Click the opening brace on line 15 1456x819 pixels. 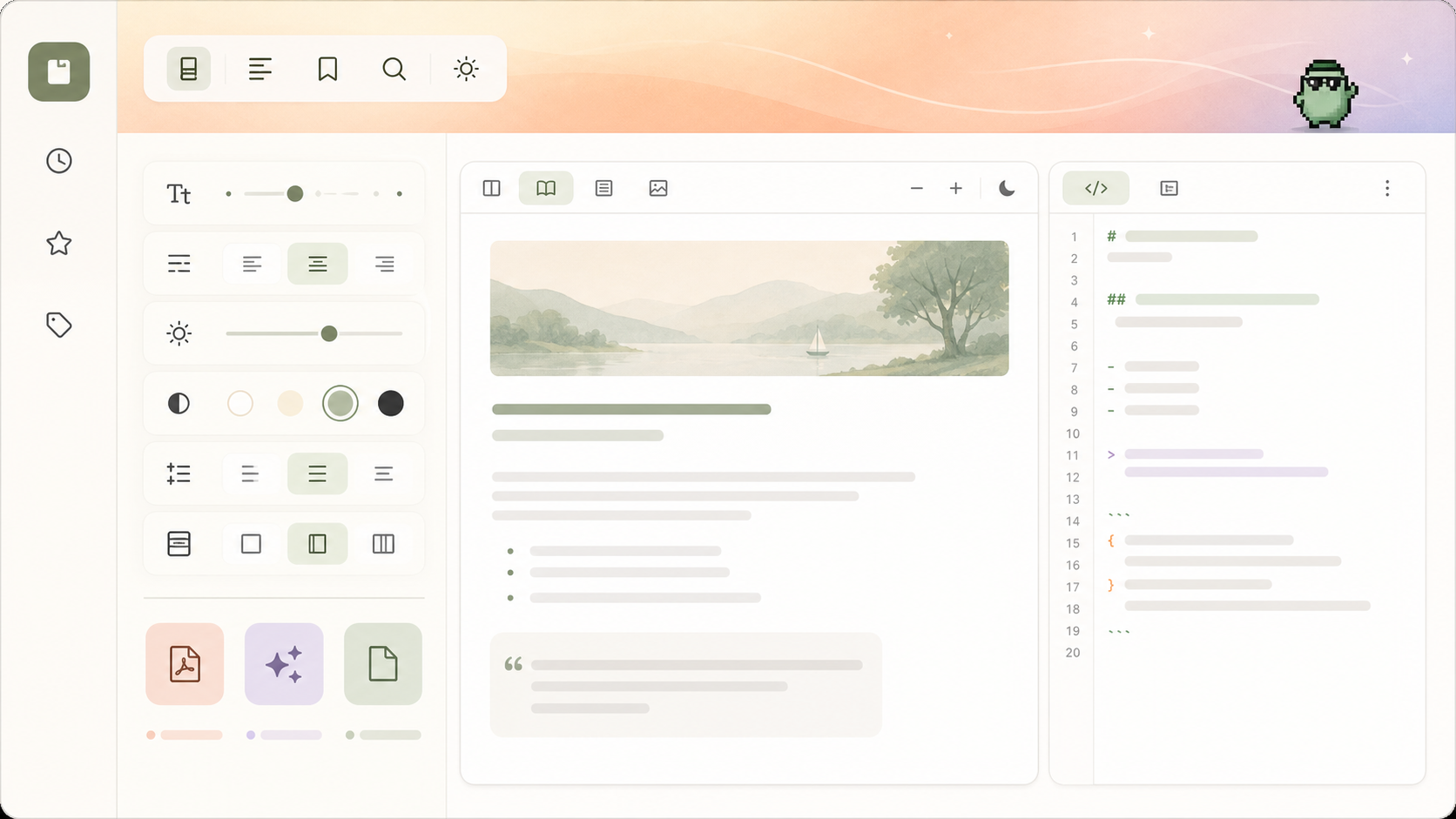pos(1111,540)
